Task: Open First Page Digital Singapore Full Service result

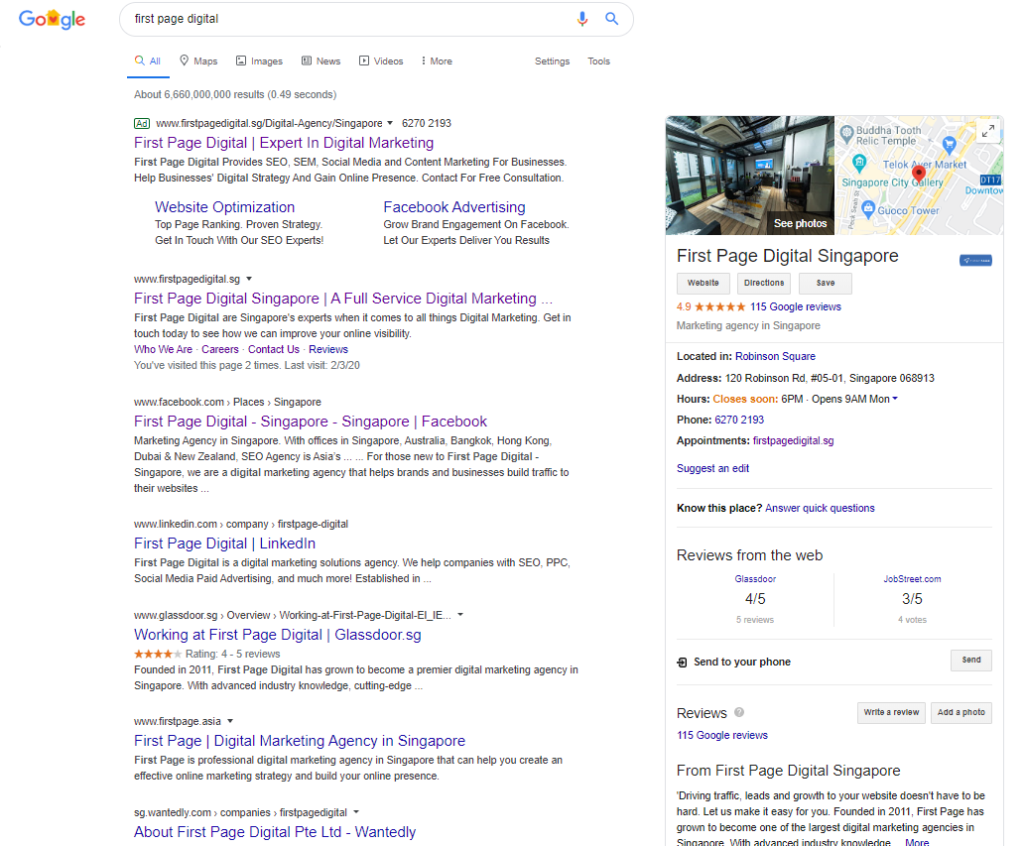Action: pos(344,299)
